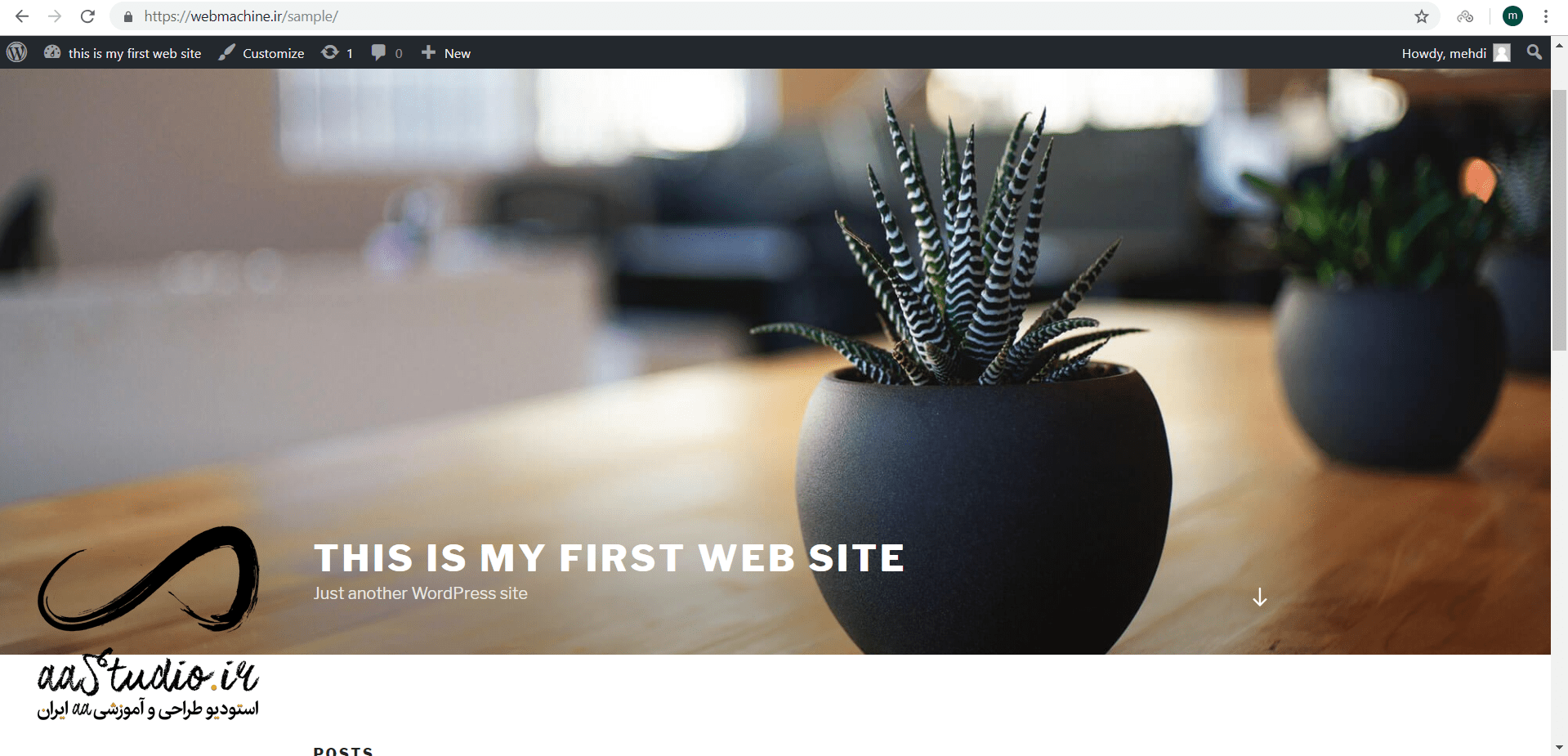Click the browser forward arrow
The width and height of the screenshot is (1568, 756).
[x=55, y=16]
